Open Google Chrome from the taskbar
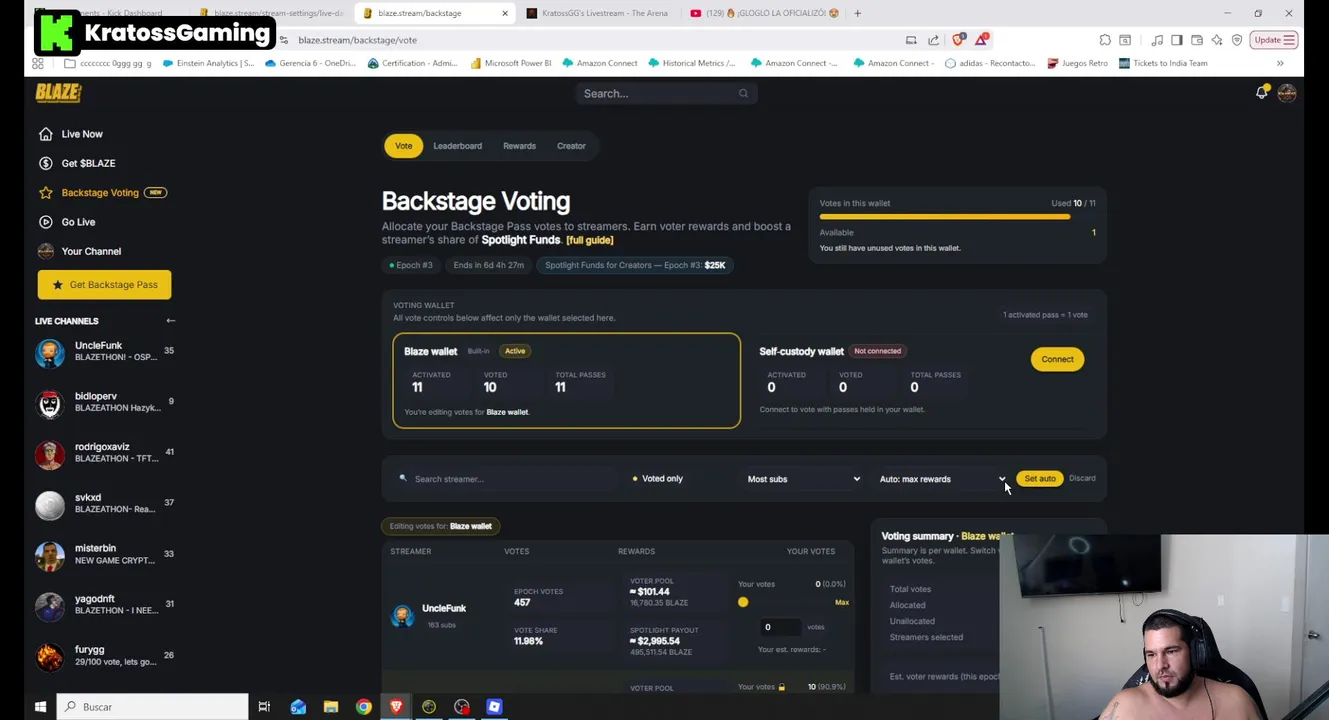Viewport: 1329px width, 720px height. click(364, 707)
